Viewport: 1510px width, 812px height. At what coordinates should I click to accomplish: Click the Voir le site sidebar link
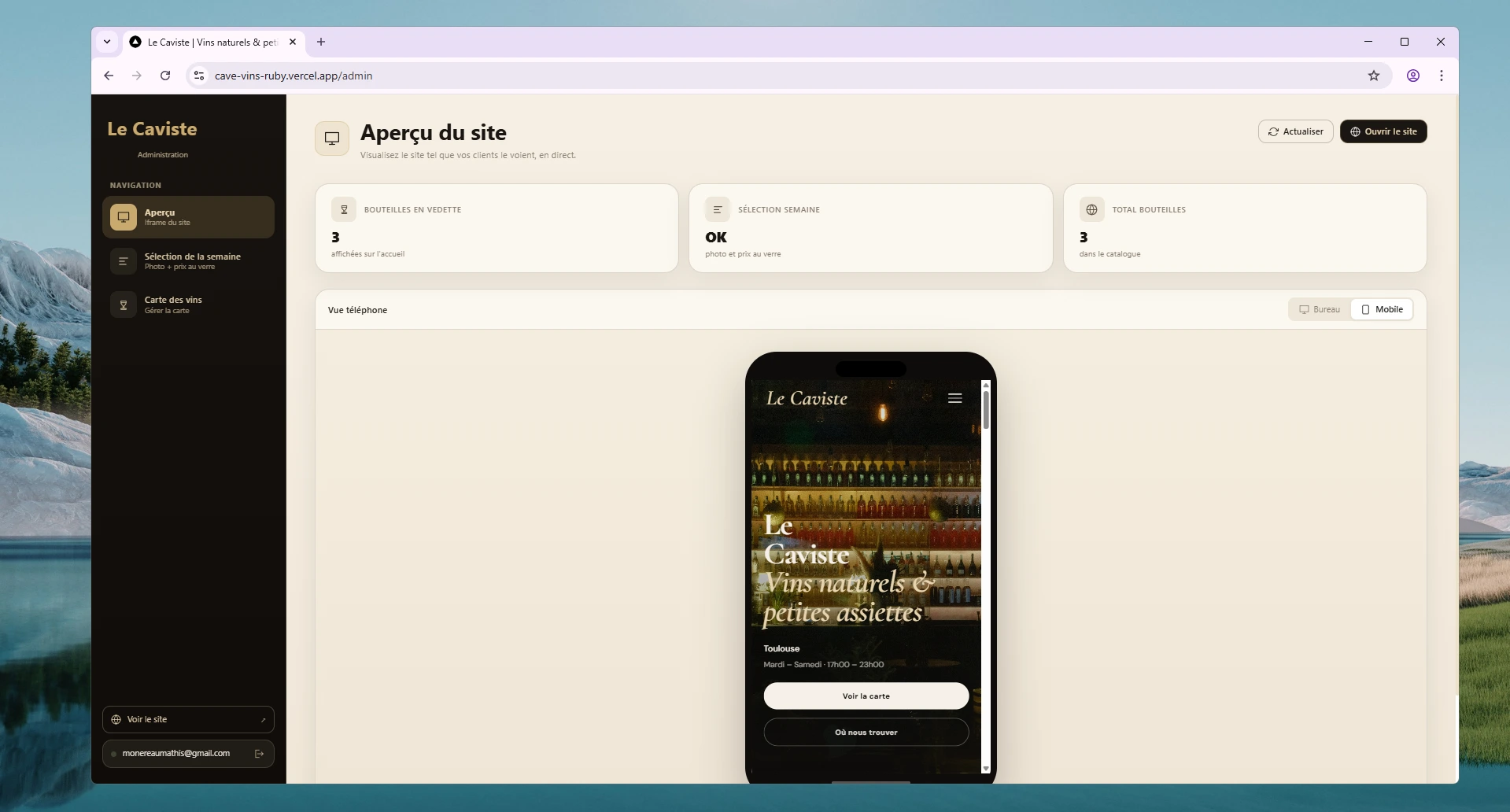tap(188, 719)
